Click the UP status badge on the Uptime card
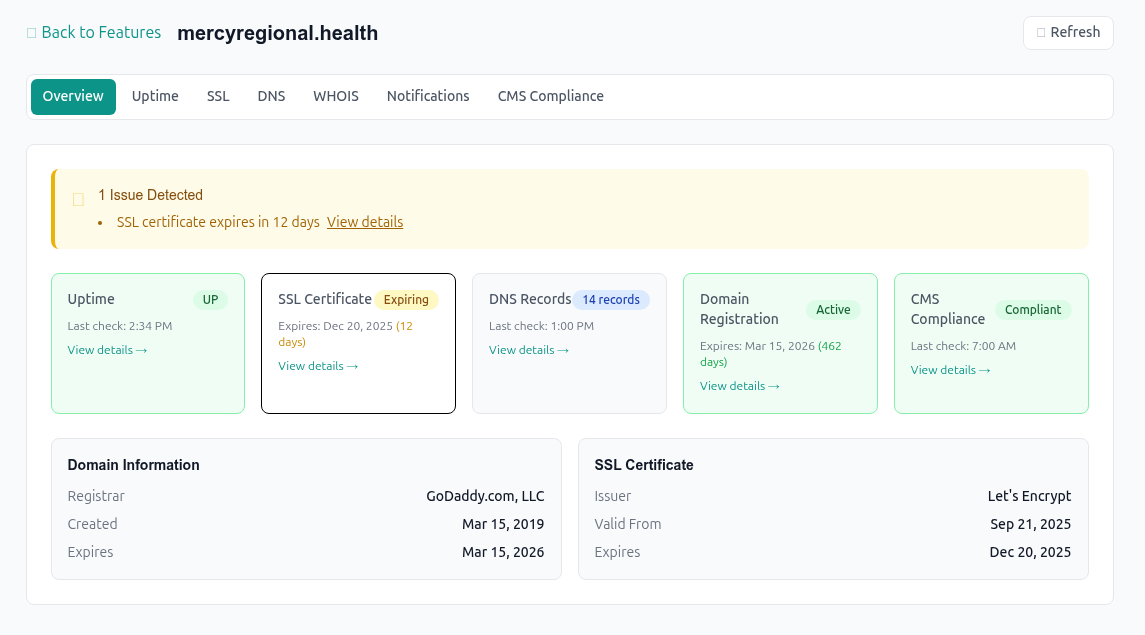 pyautogui.click(x=210, y=299)
